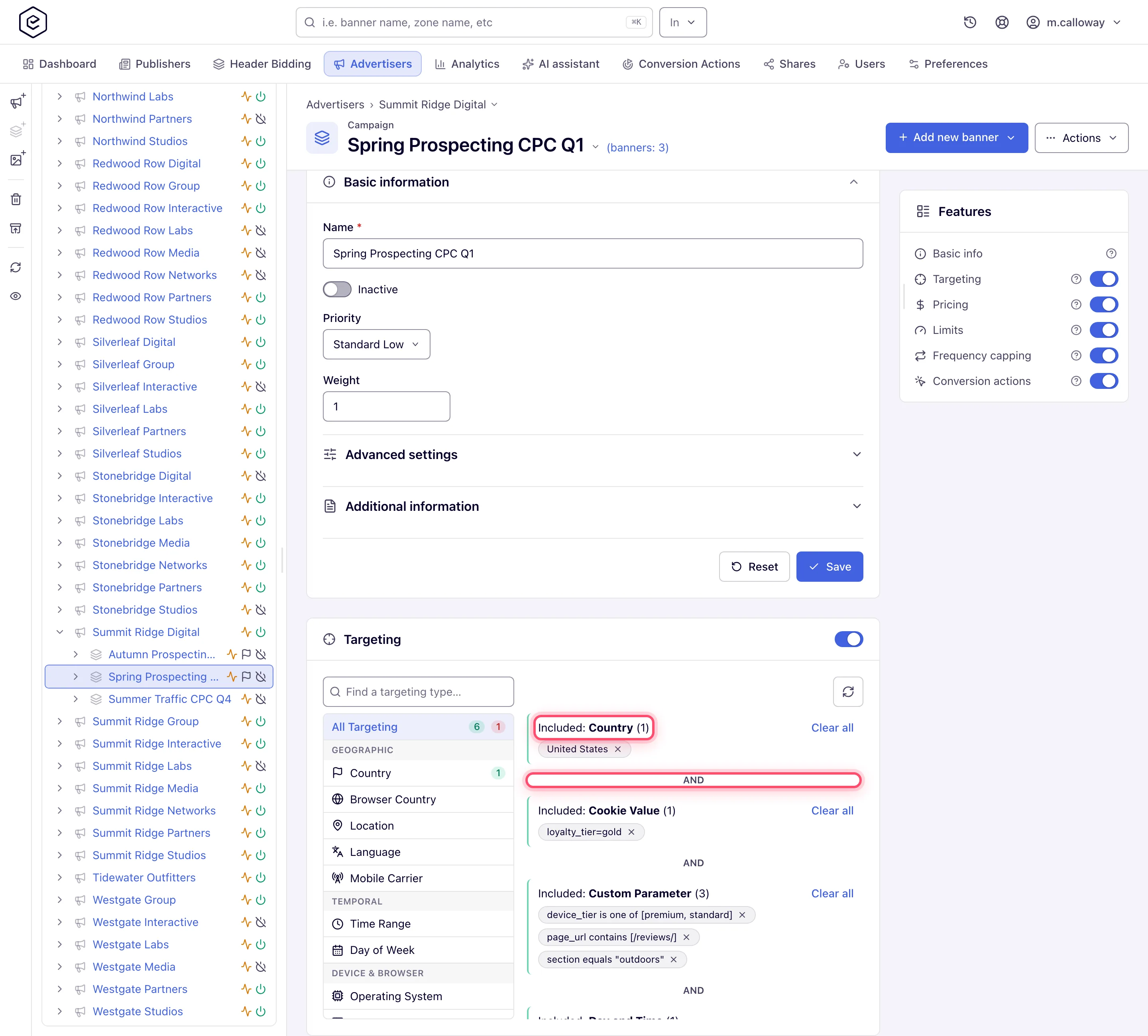Open the Header Bidding tab
Image resolution: width=1148 pixels, height=1036 pixels.
coord(262,64)
